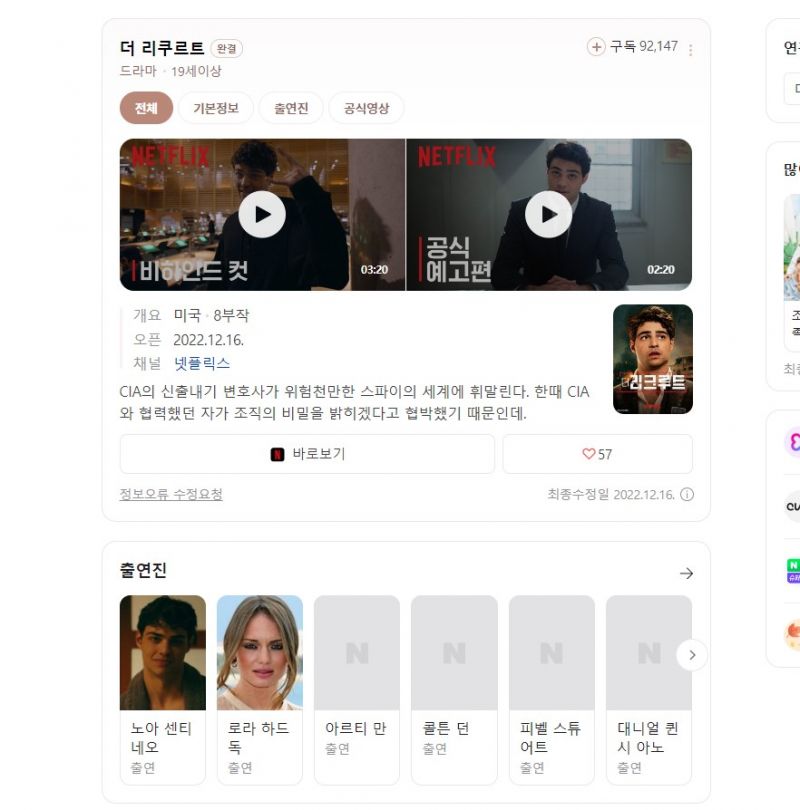Open the 넷플릭스 channel link
Image resolution: width=800 pixels, height=810 pixels.
[201, 363]
